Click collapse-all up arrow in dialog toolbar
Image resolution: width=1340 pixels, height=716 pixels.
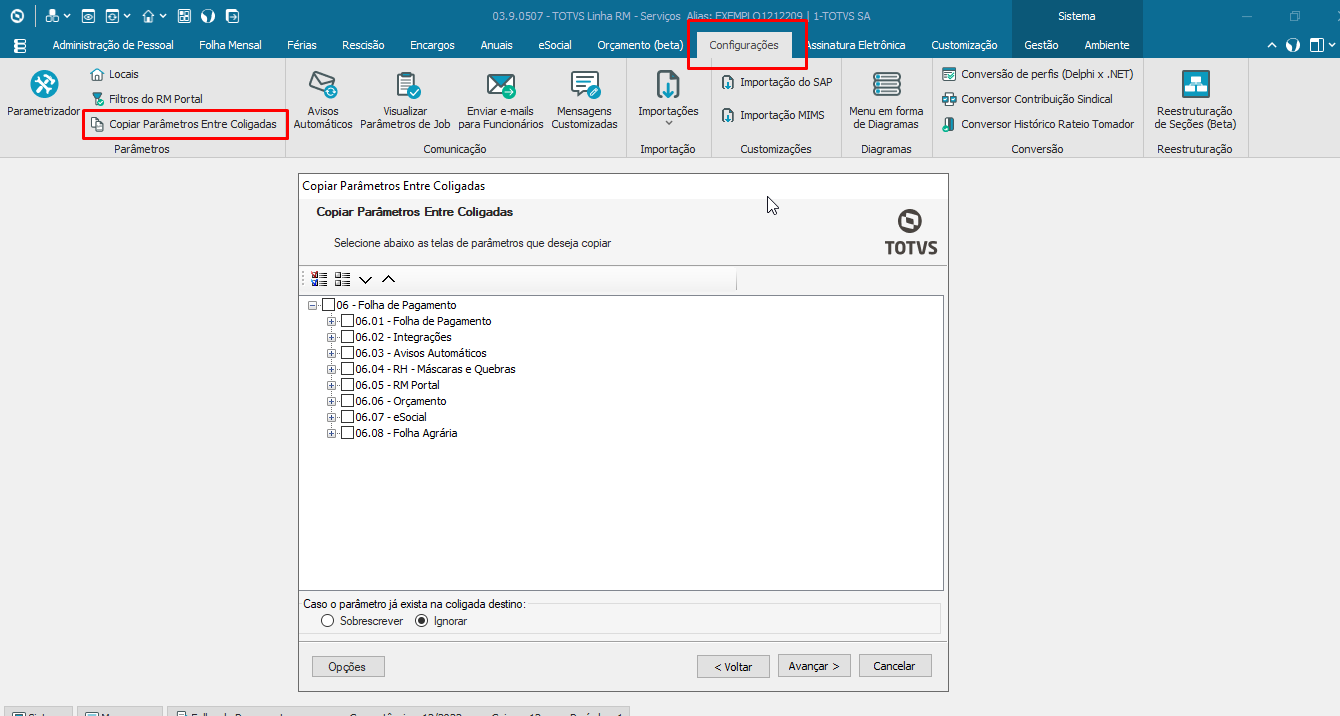pyautogui.click(x=388, y=279)
